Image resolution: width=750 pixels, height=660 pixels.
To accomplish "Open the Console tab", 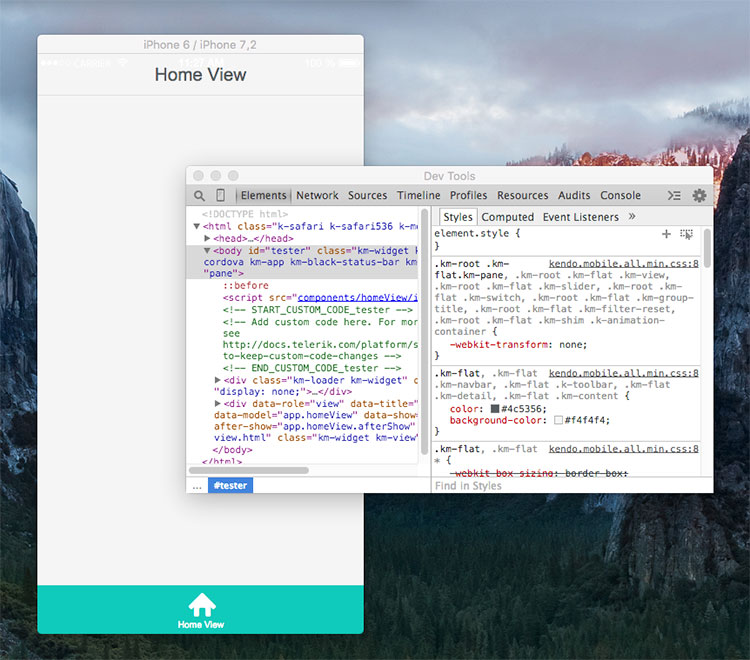I will [620, 195].
